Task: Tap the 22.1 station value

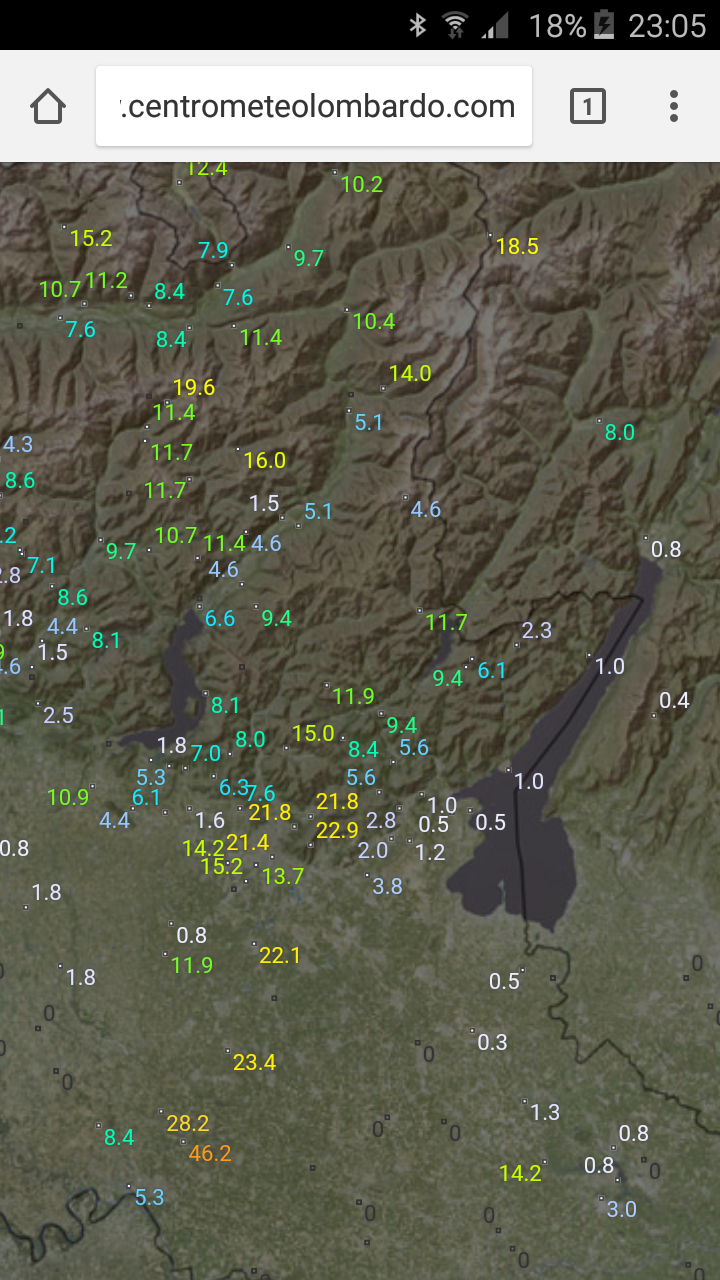Action: click(x=280, y=955)
